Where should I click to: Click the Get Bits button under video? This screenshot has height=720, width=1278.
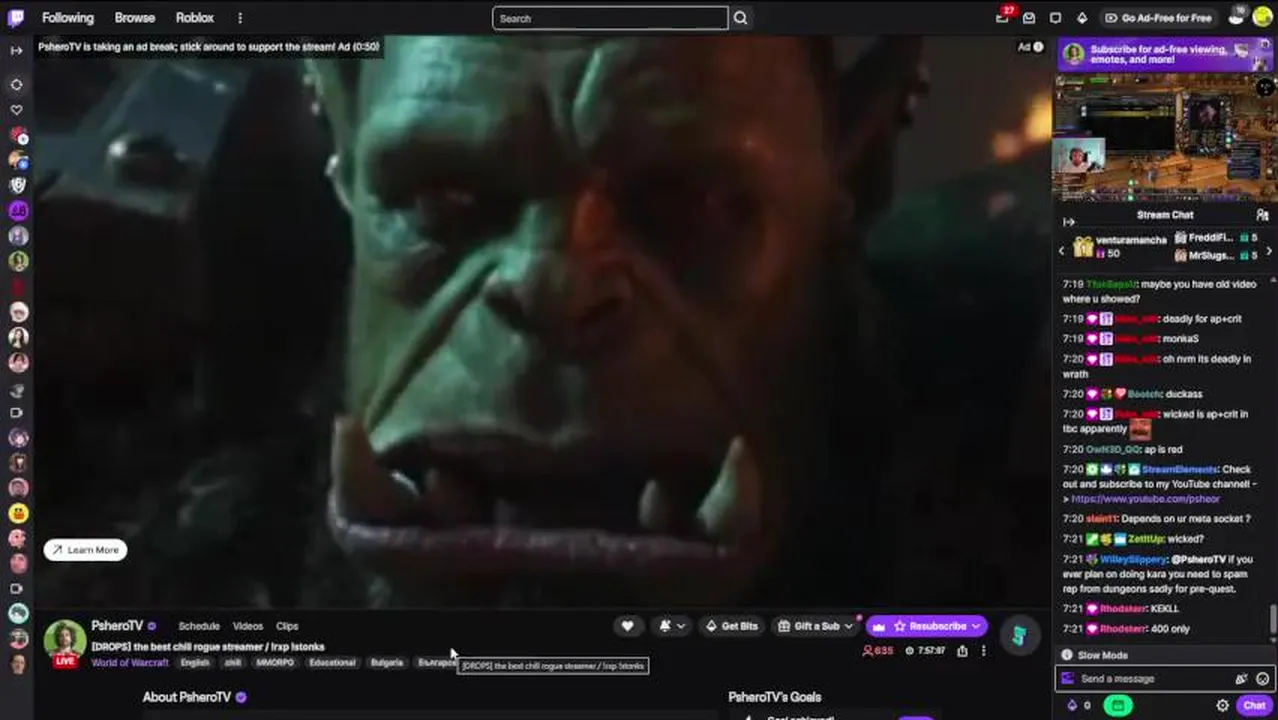(x=732, y=626)
